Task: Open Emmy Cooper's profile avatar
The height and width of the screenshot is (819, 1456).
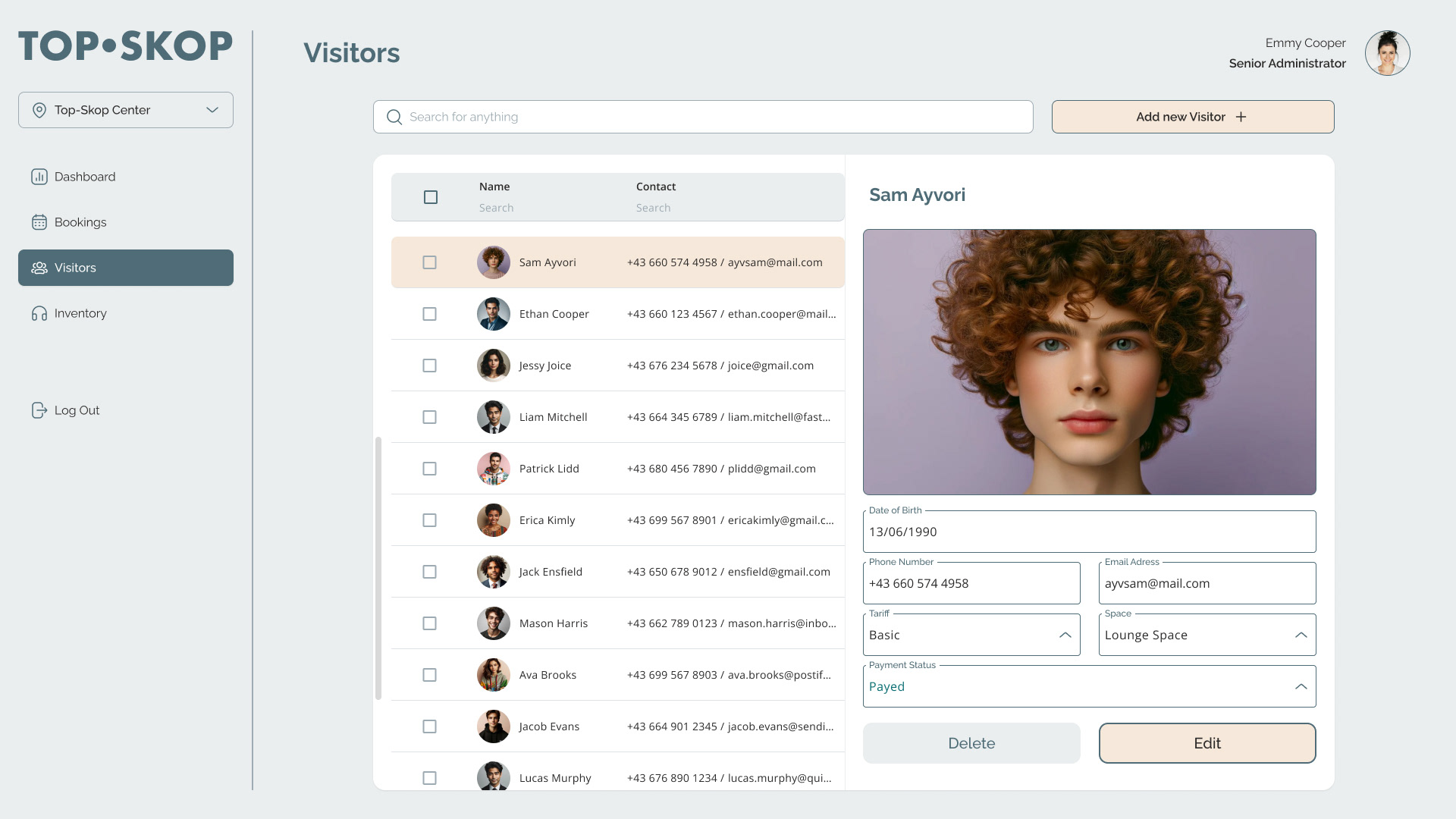Action: point(1387,53)
